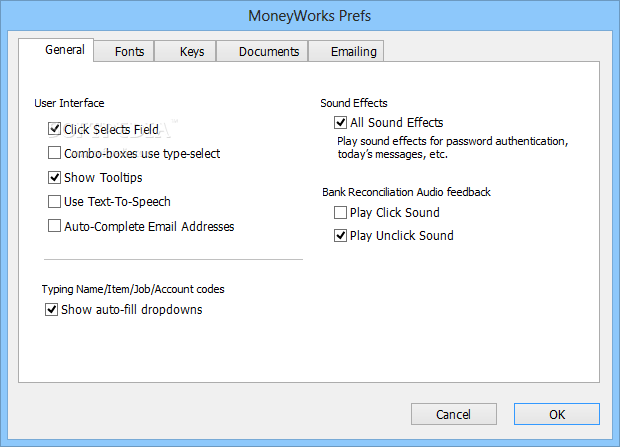620x447 pixels.
Task: Confirm preferences with OK
Action: tap(557, 414)
